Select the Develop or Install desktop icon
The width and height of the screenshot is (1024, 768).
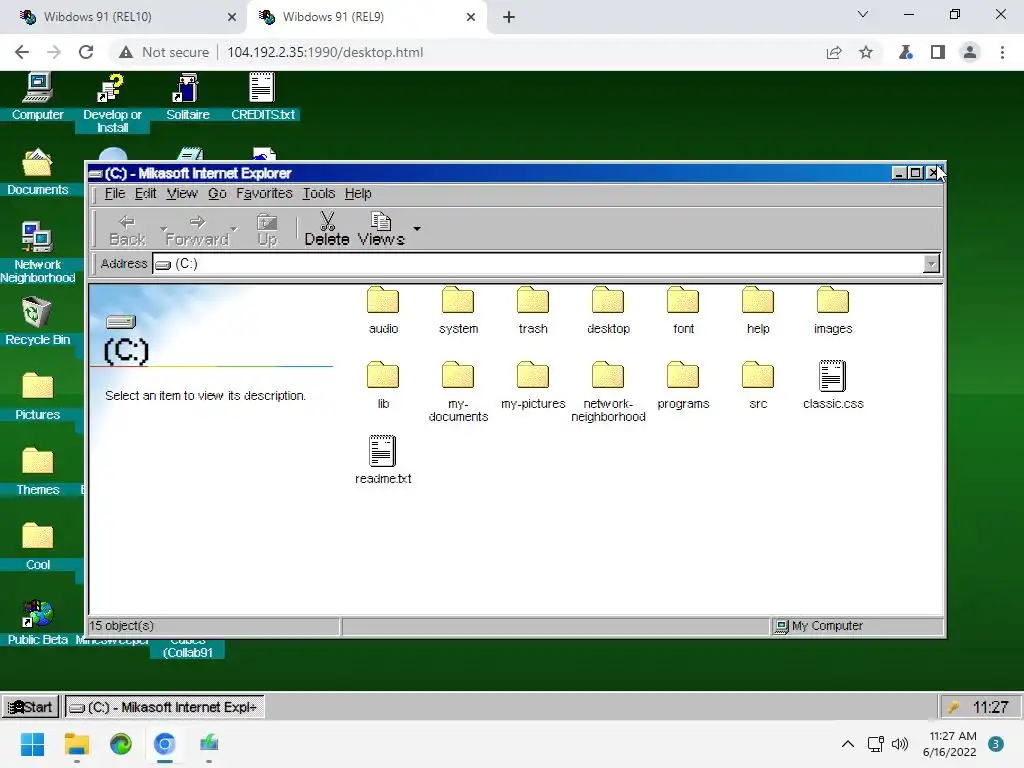(112, 103)
